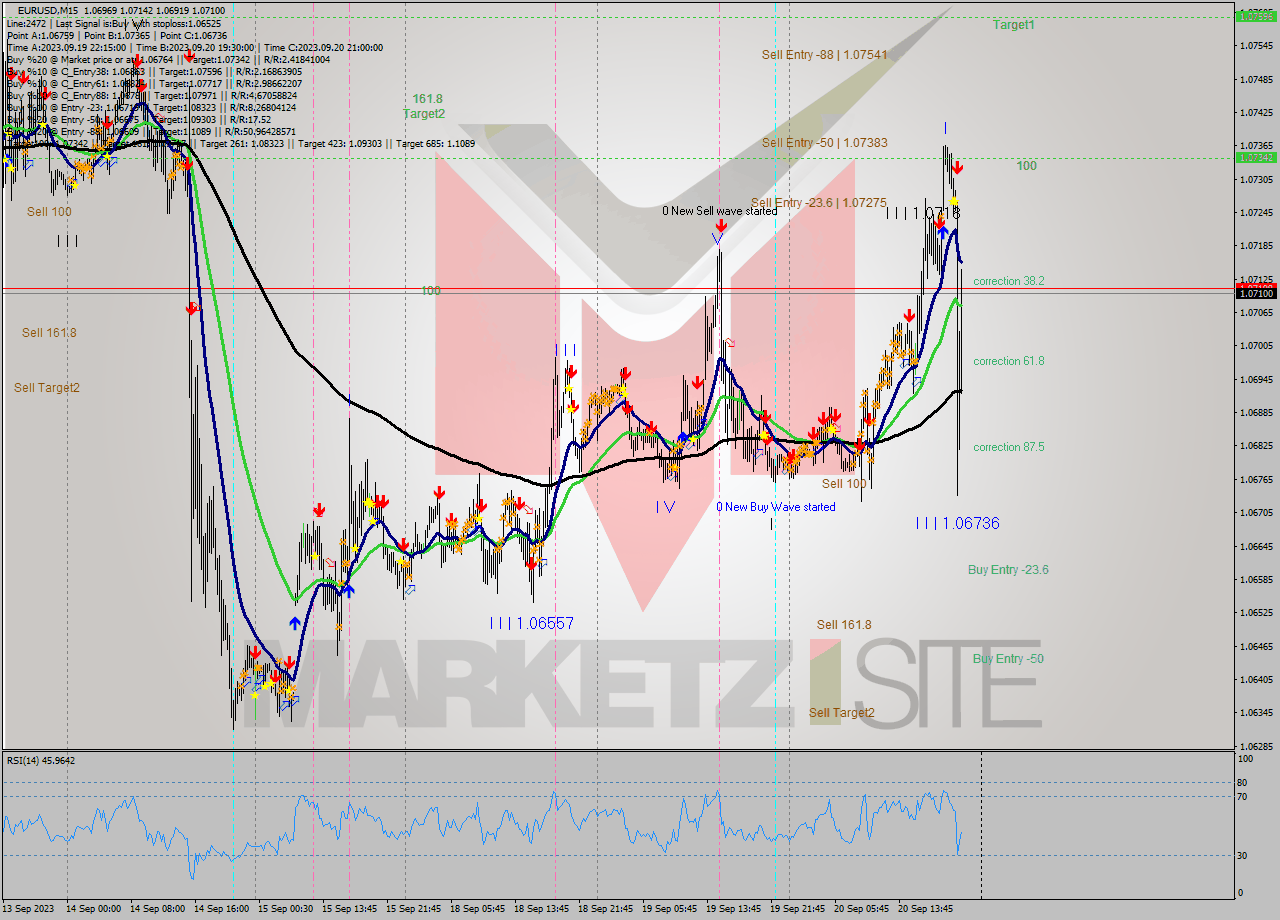
Task: Select 'Sell Entry -88 | 1.07541' label
Action: pyautogui.click(x=824, y=55)
